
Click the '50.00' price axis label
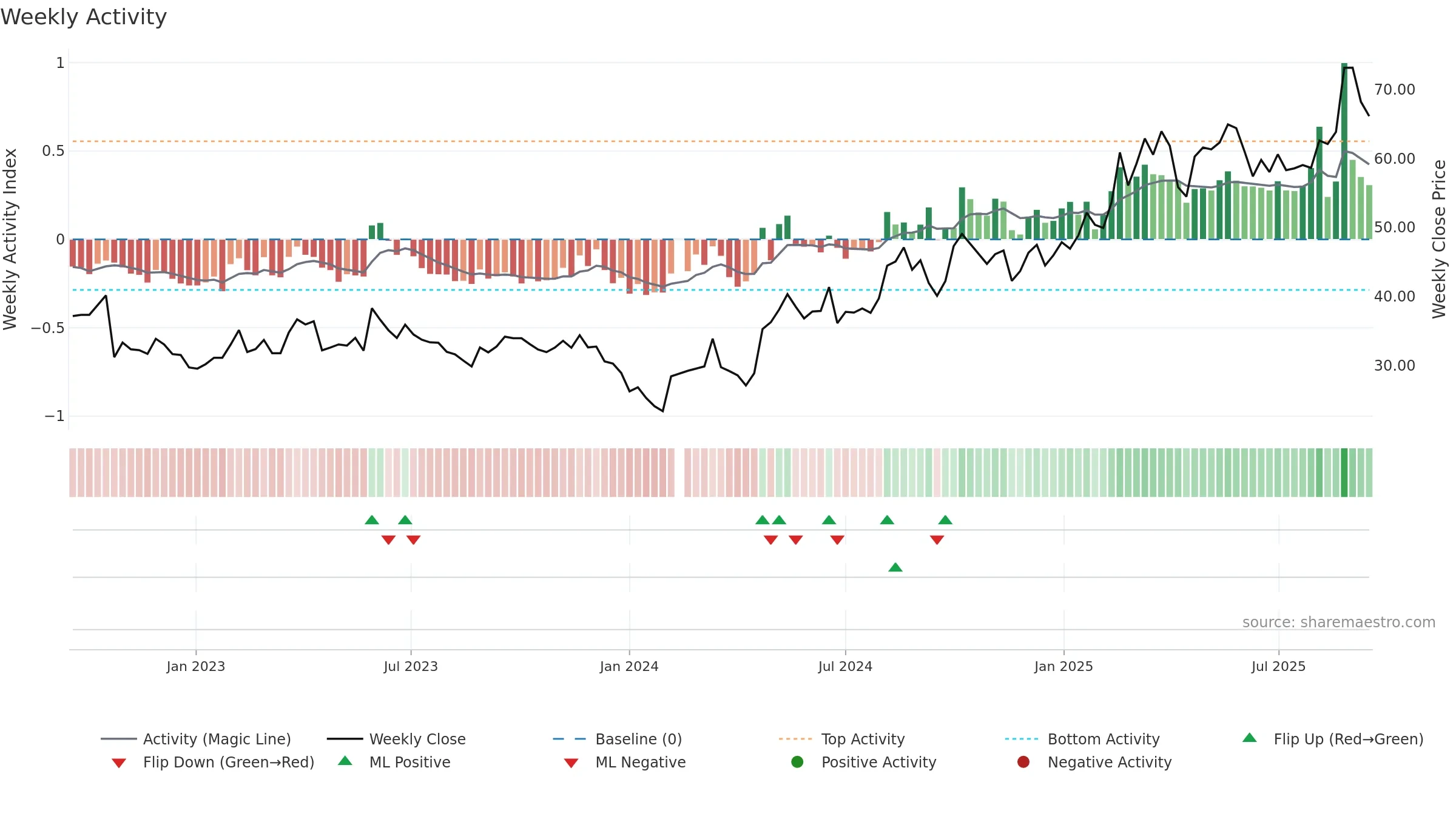click(x=1395, y=227)
